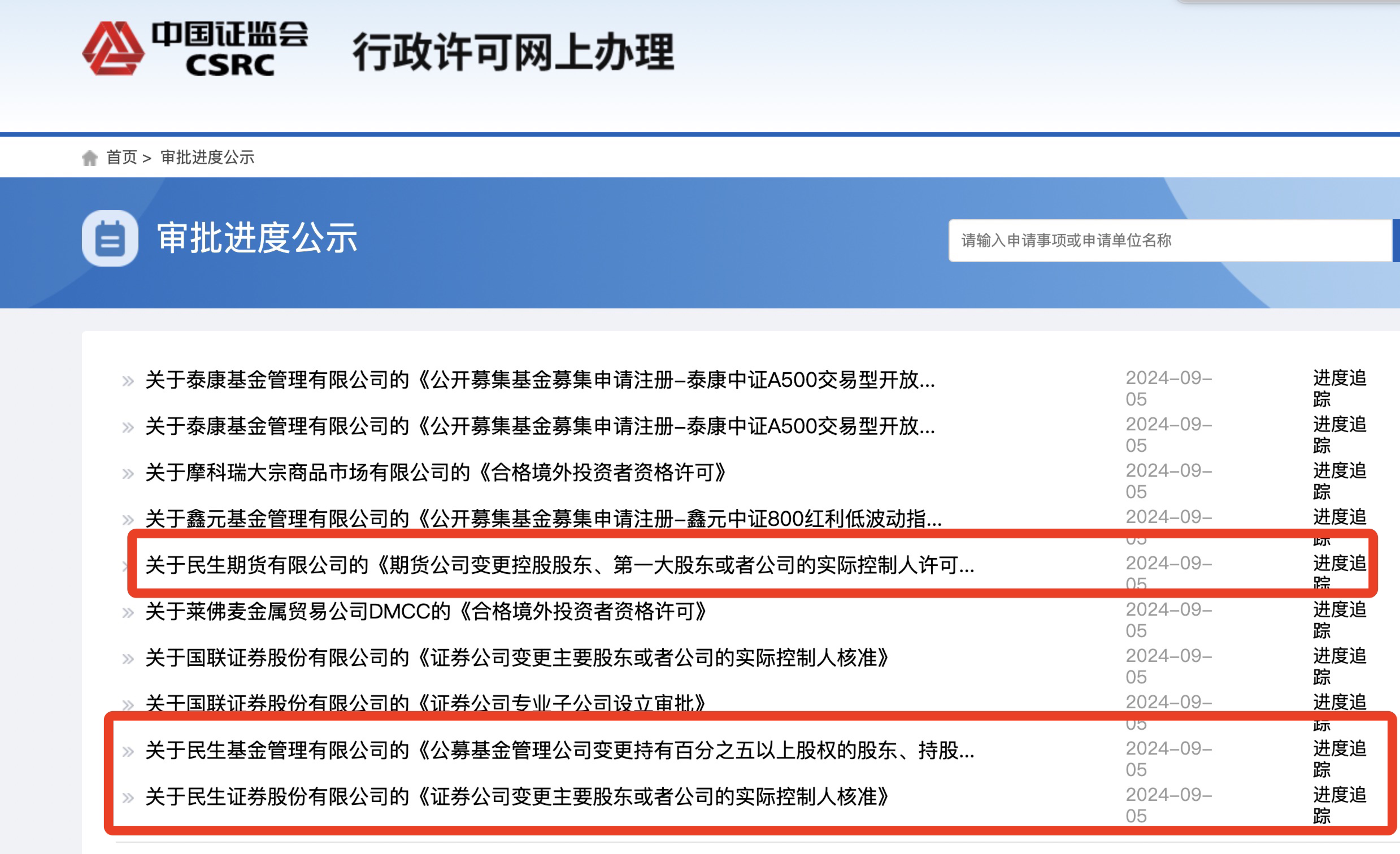Open the 莱佛麦金属贸易公司DMCC entry
The height and width of the screenshot is (854, 1400).
click(x=426, y=611)
